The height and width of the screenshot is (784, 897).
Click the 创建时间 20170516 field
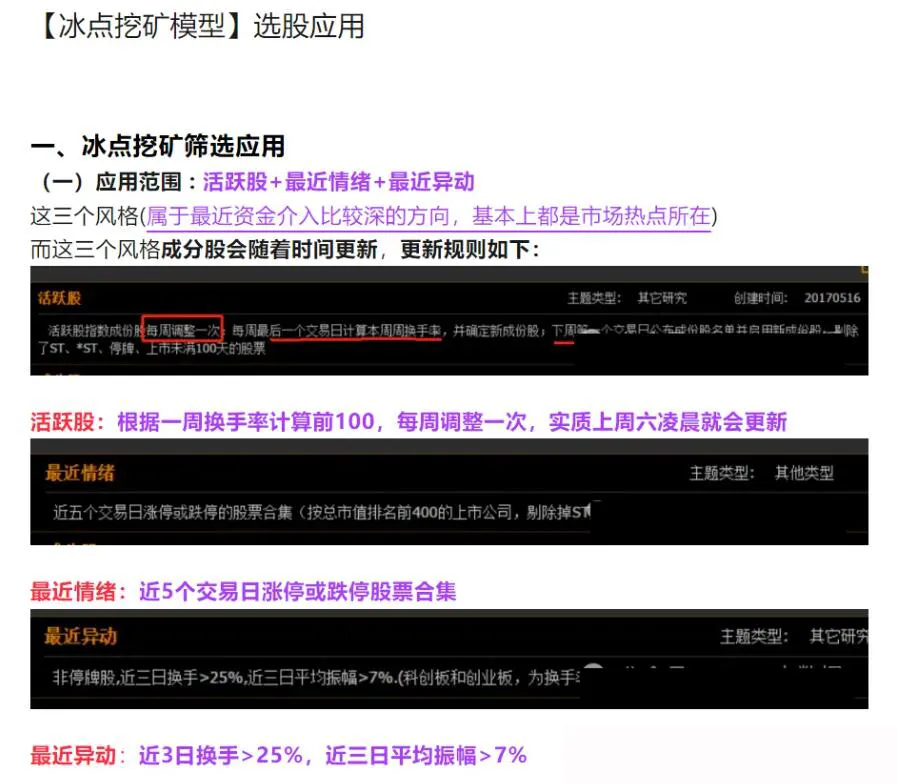(x=796, y=298)
